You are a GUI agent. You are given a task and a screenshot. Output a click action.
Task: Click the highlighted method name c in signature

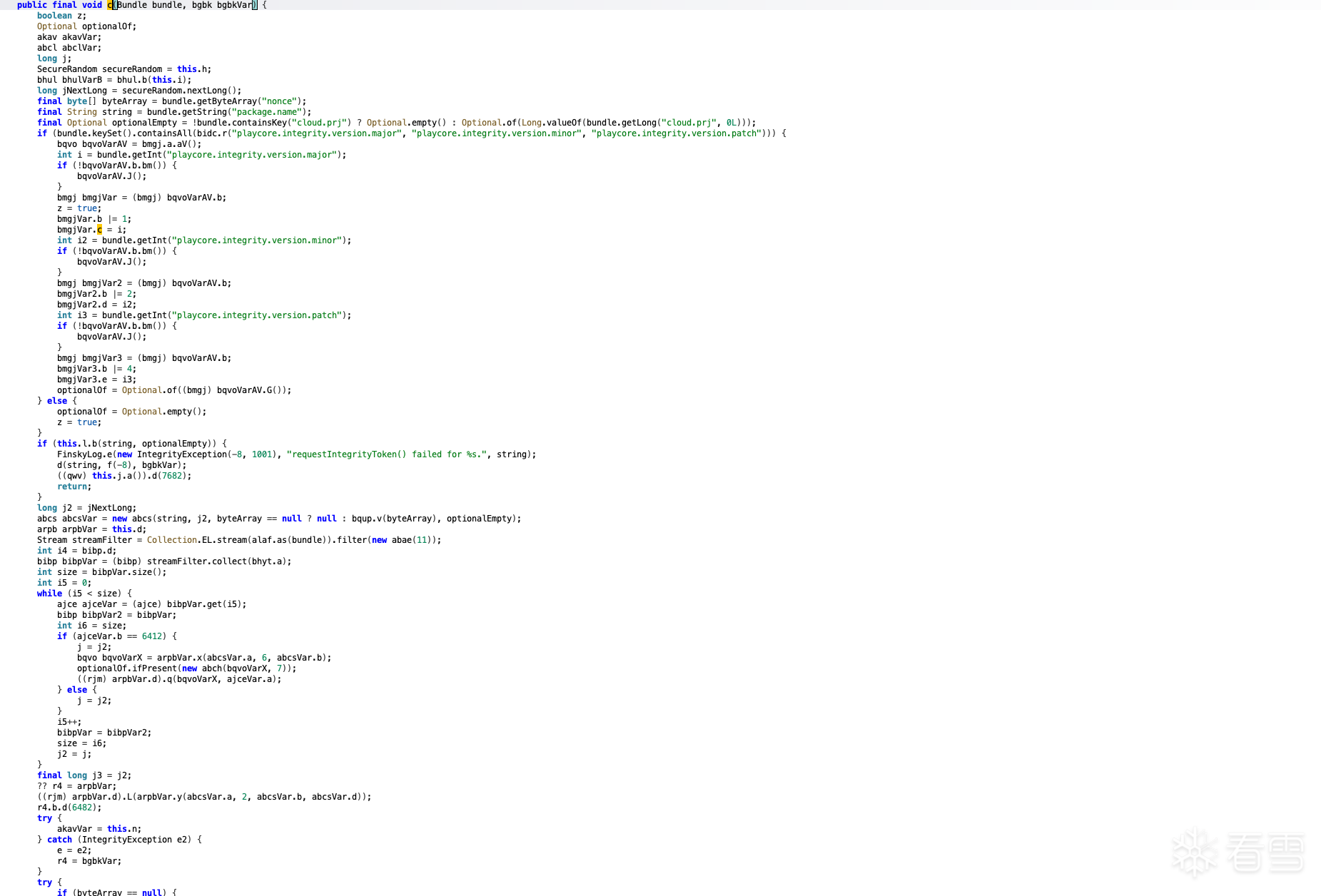tap(110, 5)
